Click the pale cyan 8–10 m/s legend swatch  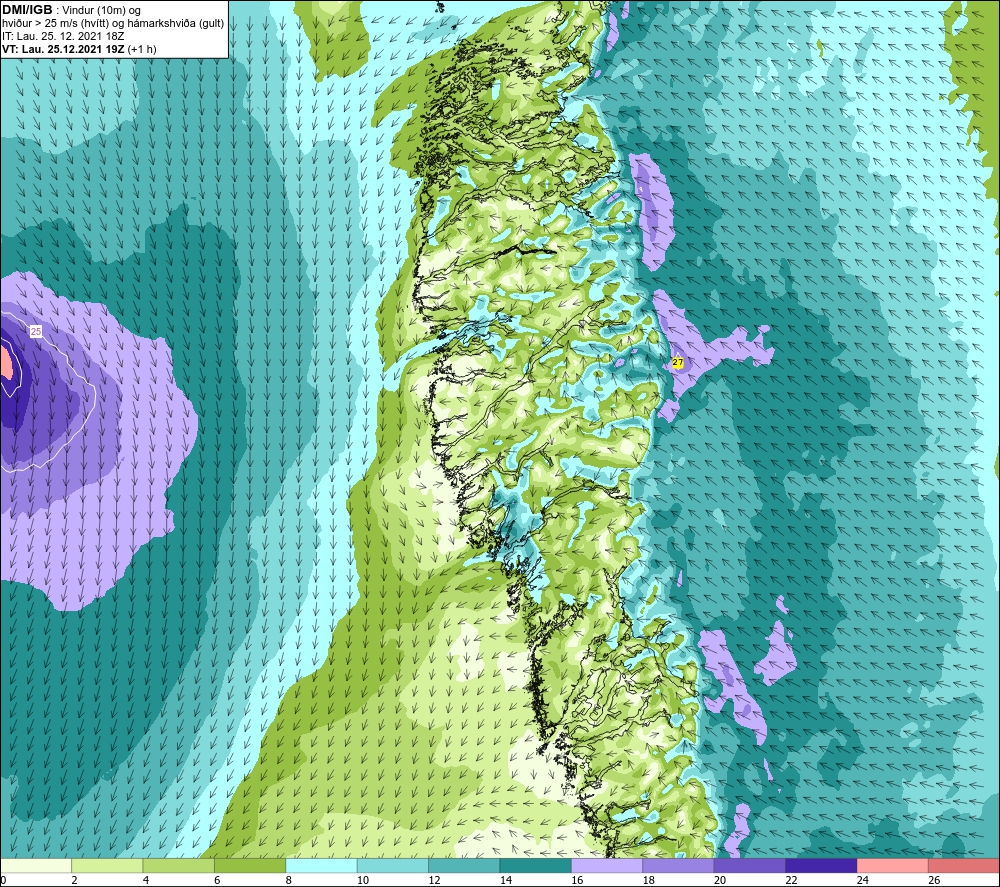click(321, 865)
